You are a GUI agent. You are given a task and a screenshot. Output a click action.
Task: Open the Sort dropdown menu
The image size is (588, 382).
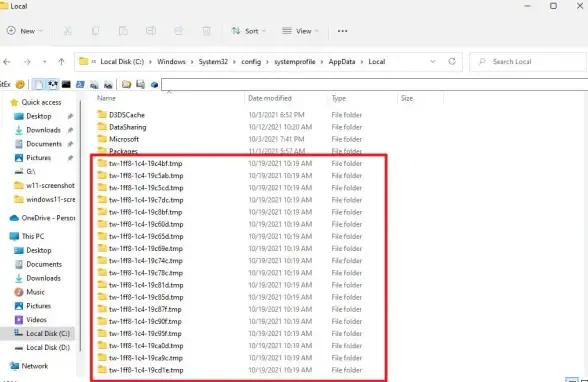tap(249, 31)
